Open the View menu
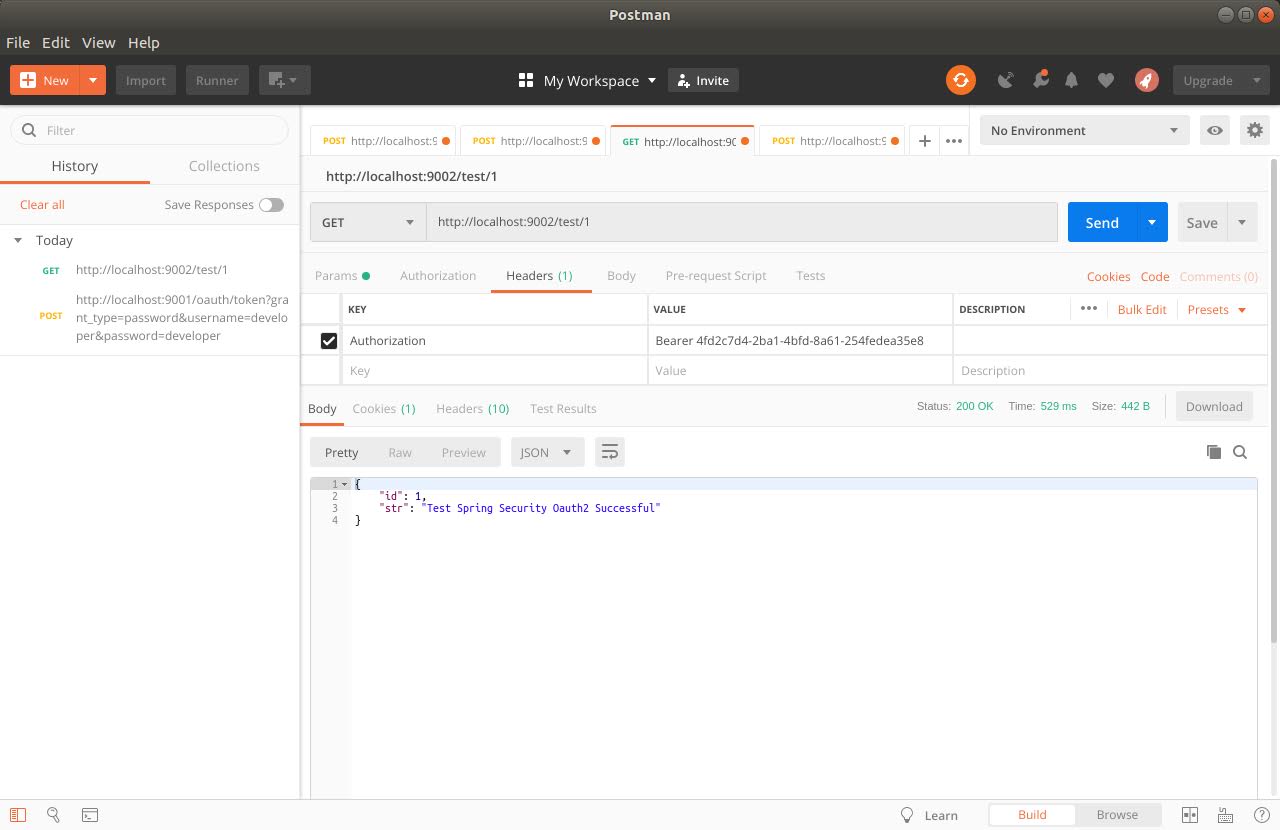1280x830 pixels. tap(98, 42)
